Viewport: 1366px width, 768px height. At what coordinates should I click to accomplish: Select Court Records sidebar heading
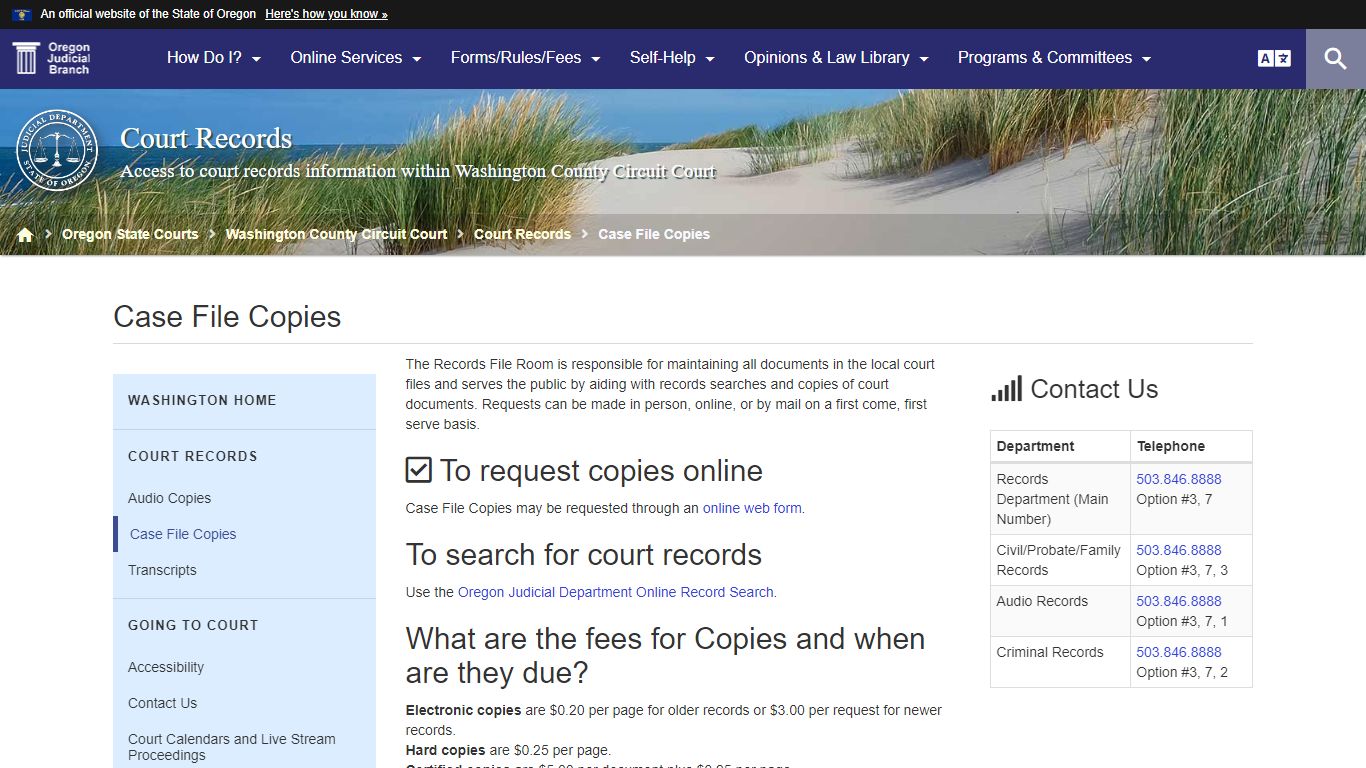(193, 456)
